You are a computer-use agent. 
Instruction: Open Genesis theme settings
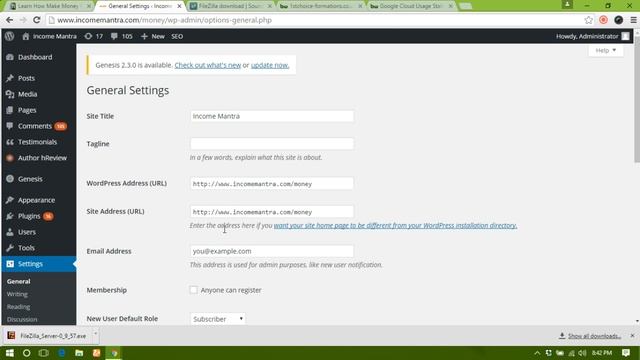(30, 179)
